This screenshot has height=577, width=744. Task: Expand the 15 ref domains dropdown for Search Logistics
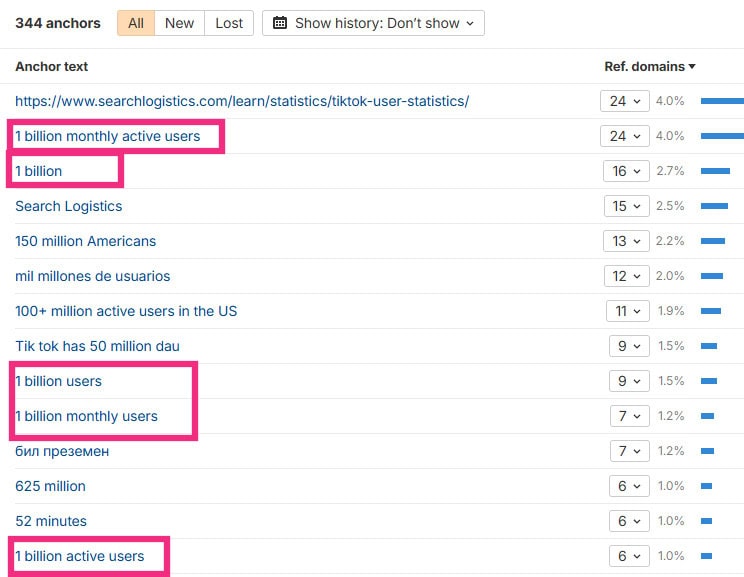point(626,206)
